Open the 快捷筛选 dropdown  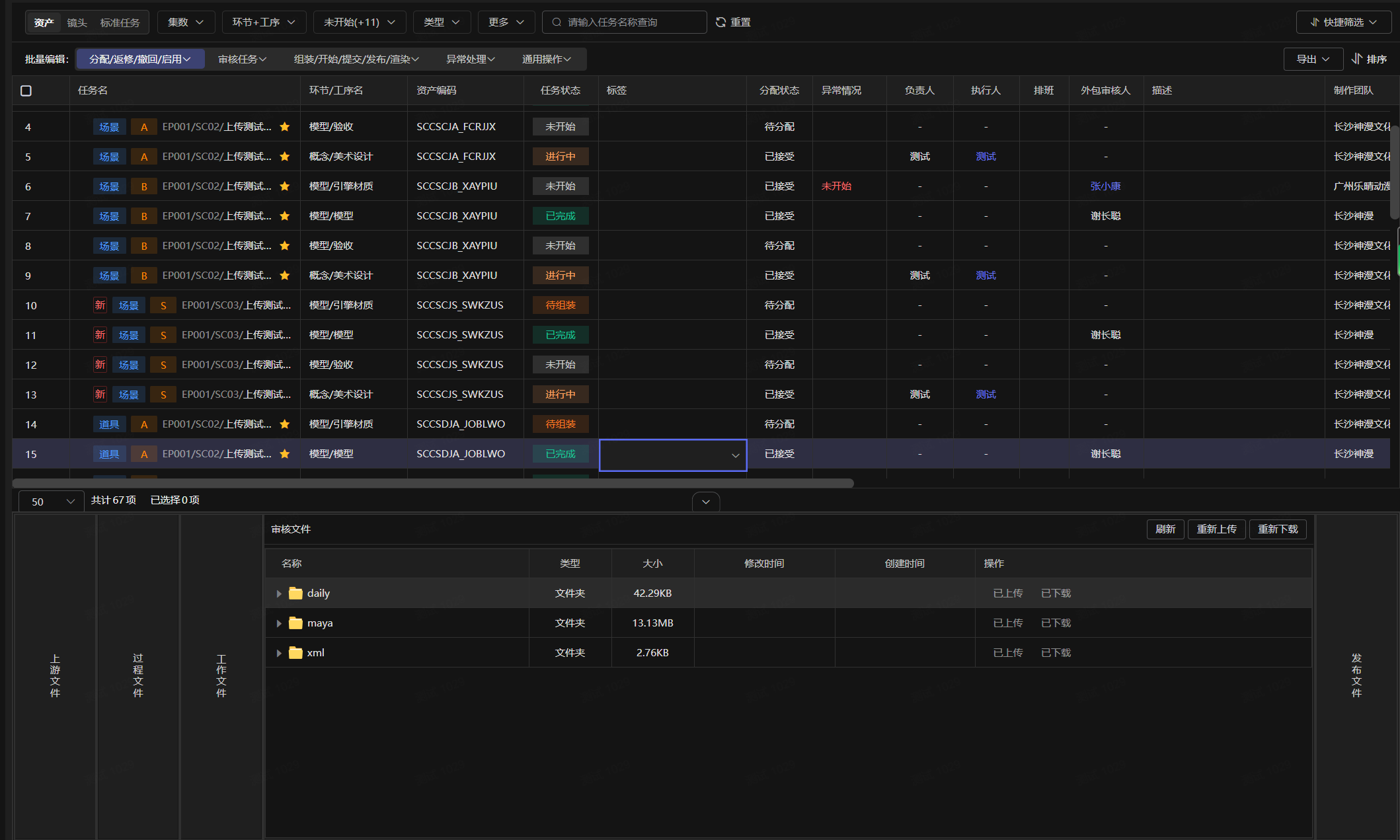click(1344, 22)
